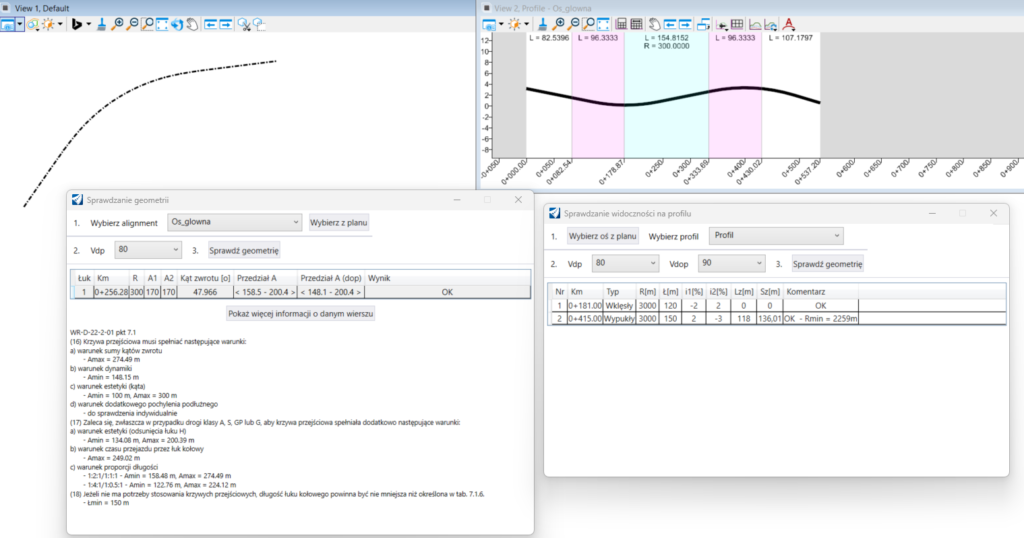This screenshot has height=538, width=1024.
Task: Select Rotate View tool in View 1
Action: pos(177,23)
